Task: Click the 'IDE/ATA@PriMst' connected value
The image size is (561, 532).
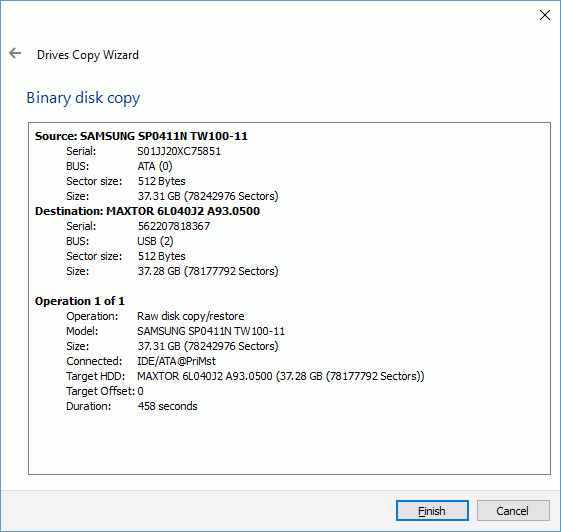Action: click(x=176, y=361)
